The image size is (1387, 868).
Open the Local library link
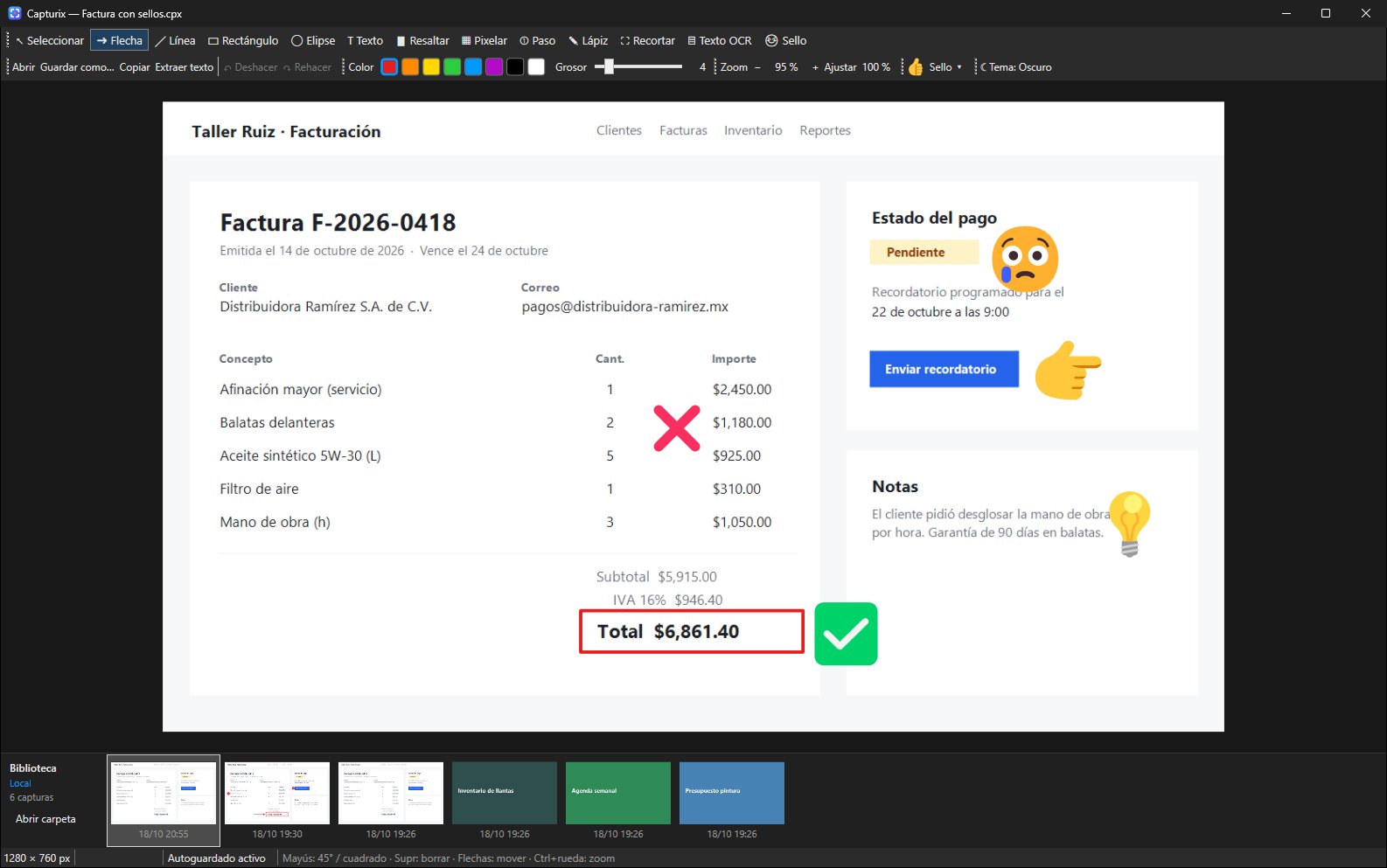tap(20, 783)
